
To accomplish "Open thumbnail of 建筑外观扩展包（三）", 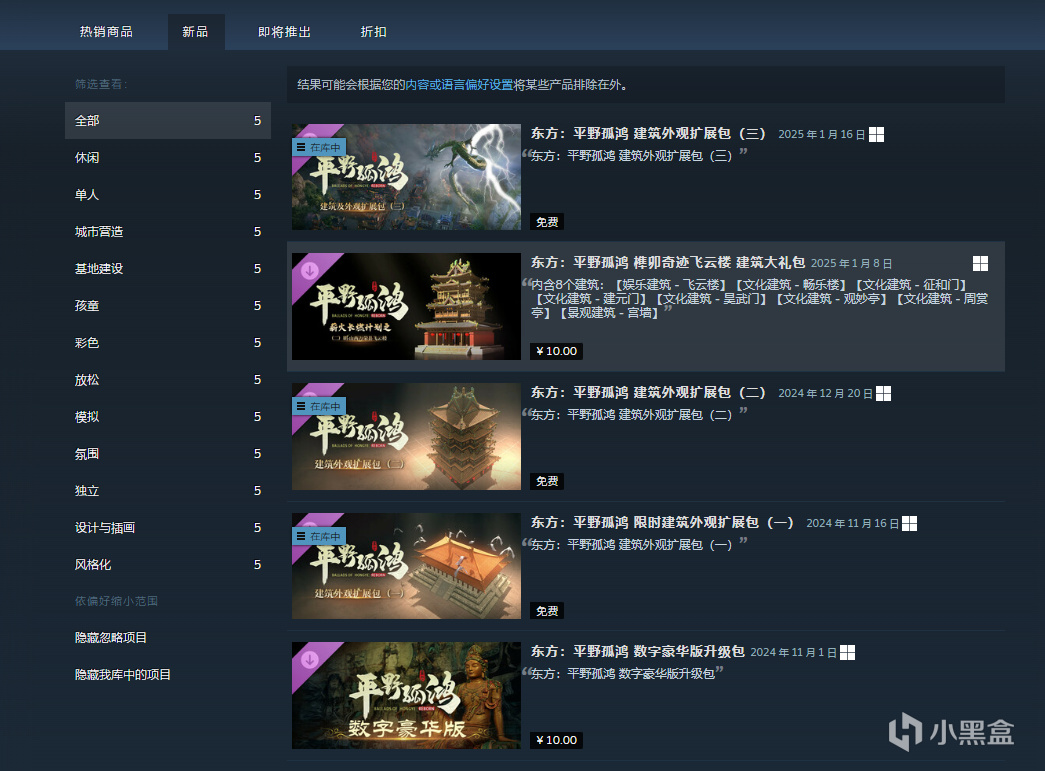I will point(407,177).
